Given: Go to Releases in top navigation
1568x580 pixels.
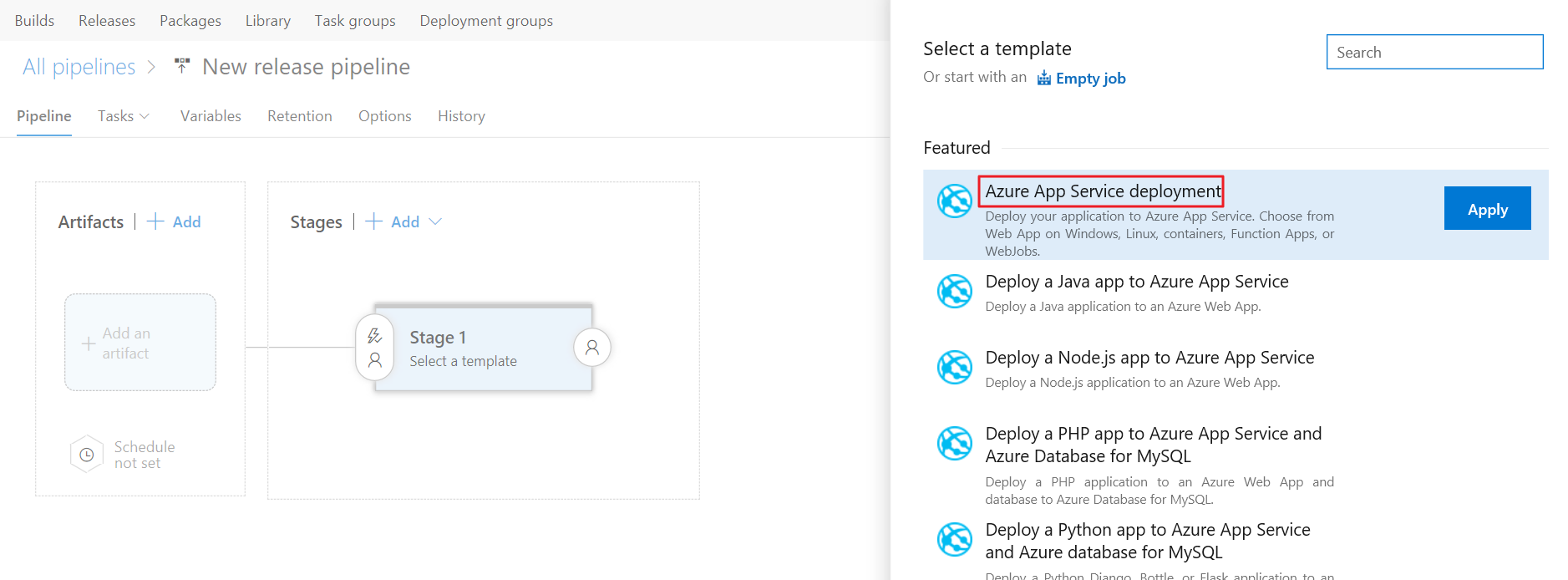Looking at the screenshot, I should point(107,21).
